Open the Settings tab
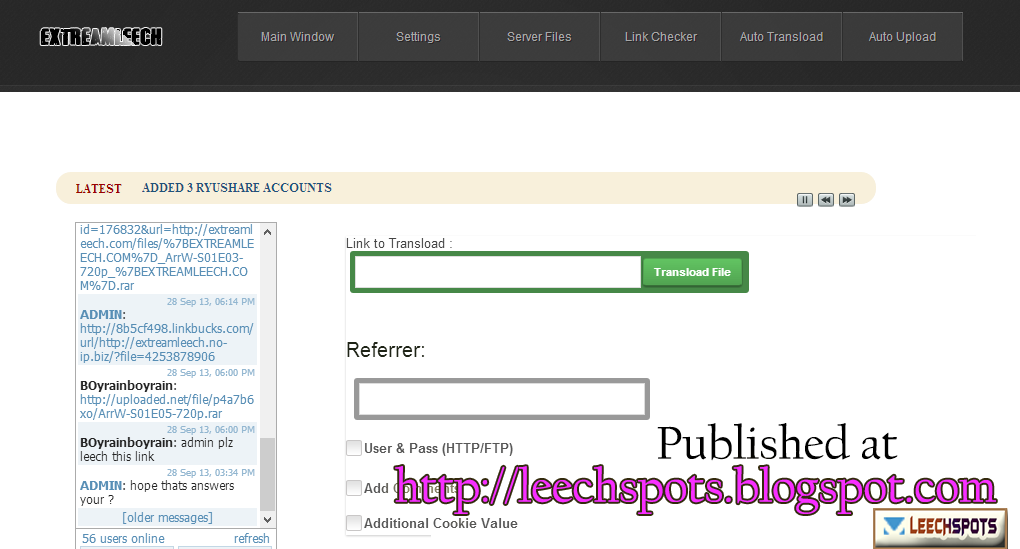Image resolution: width=1020 pixels, height=549 pixels. pyautogui.click(x=418, y=37)
